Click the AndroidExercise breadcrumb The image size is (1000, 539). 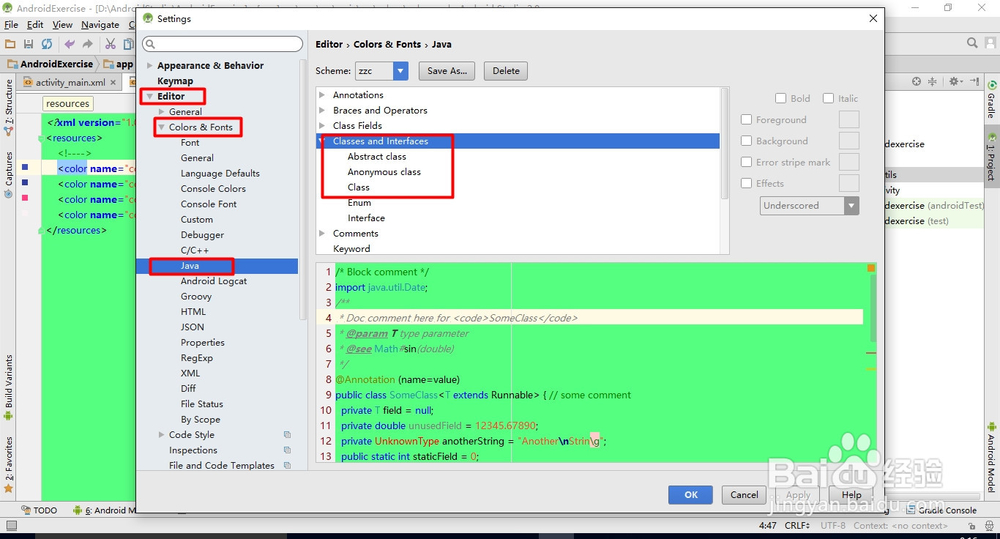51,64
